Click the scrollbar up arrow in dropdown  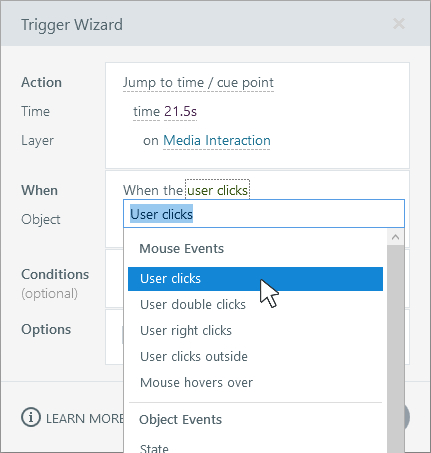pos(396,237)
